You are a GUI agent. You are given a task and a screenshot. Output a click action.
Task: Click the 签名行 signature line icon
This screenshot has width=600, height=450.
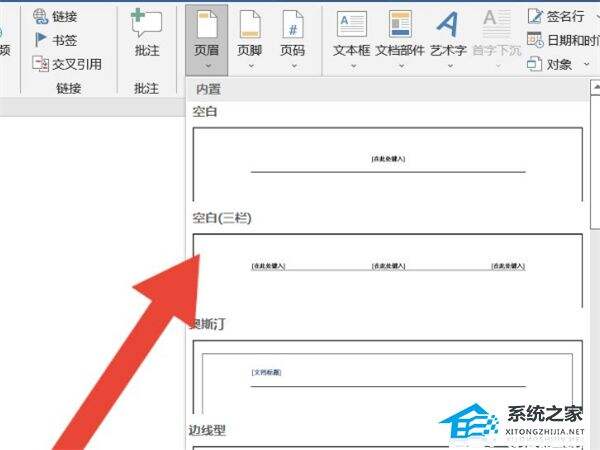click(535, 16)
